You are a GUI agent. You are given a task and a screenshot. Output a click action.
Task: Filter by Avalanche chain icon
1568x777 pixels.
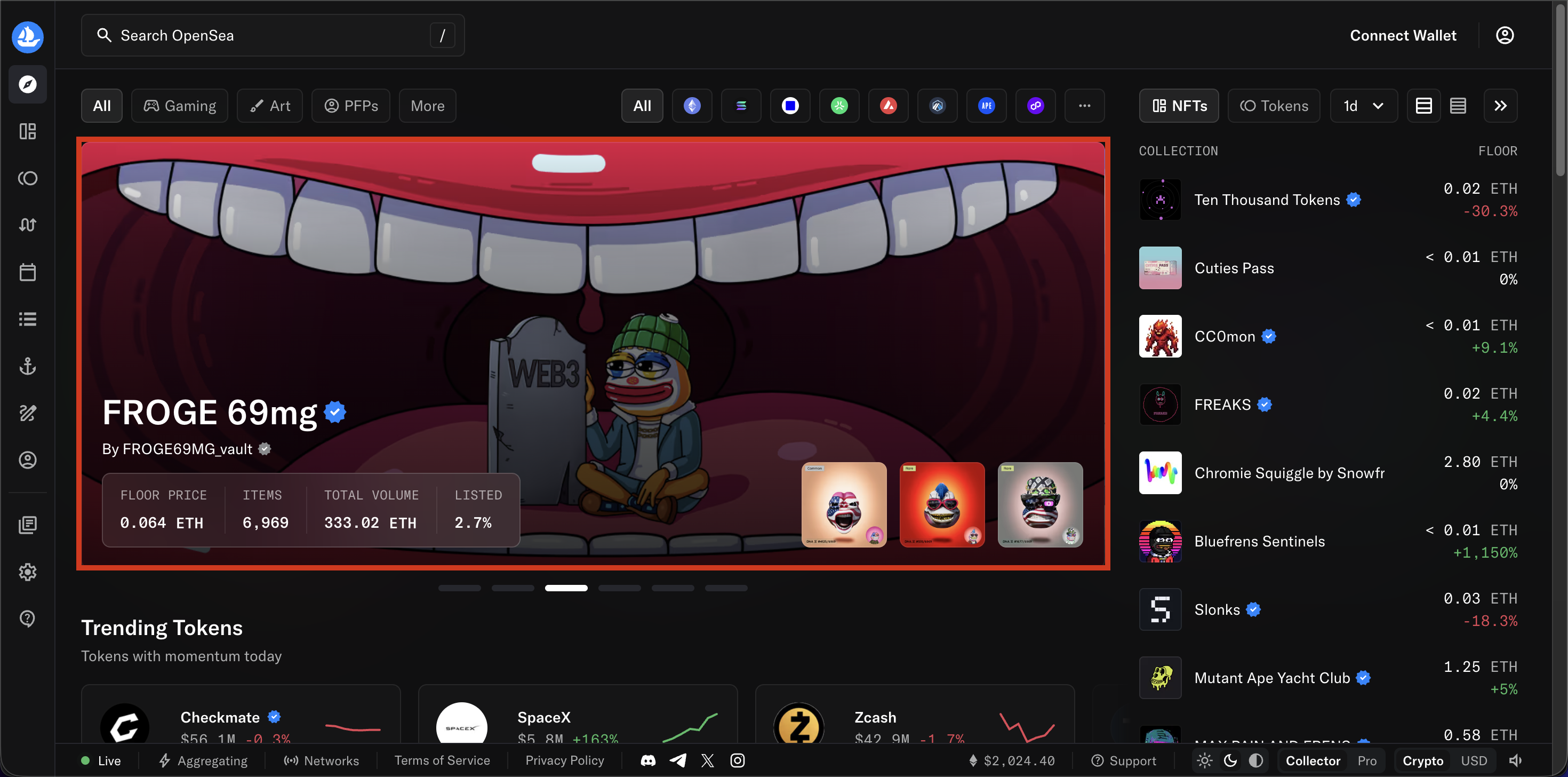888,106
